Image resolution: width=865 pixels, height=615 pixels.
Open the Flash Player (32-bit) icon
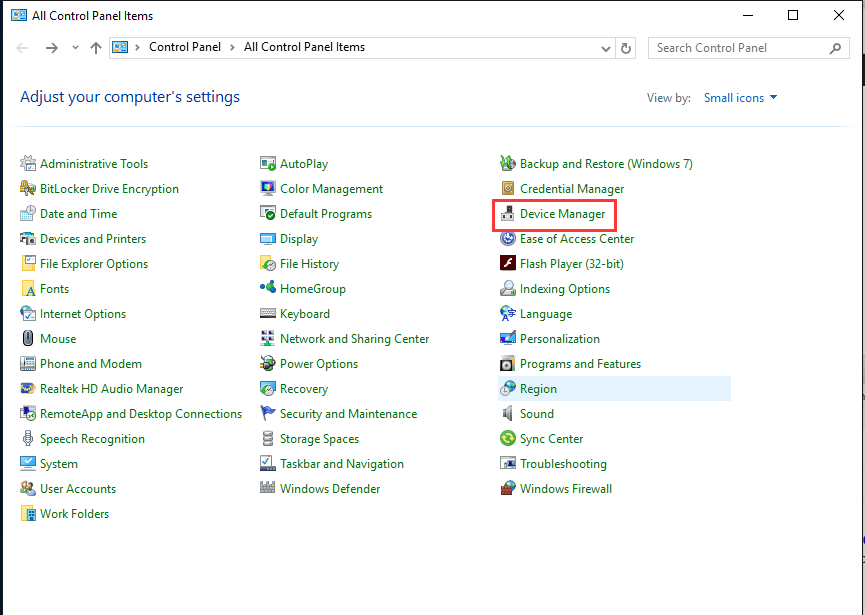508,264
